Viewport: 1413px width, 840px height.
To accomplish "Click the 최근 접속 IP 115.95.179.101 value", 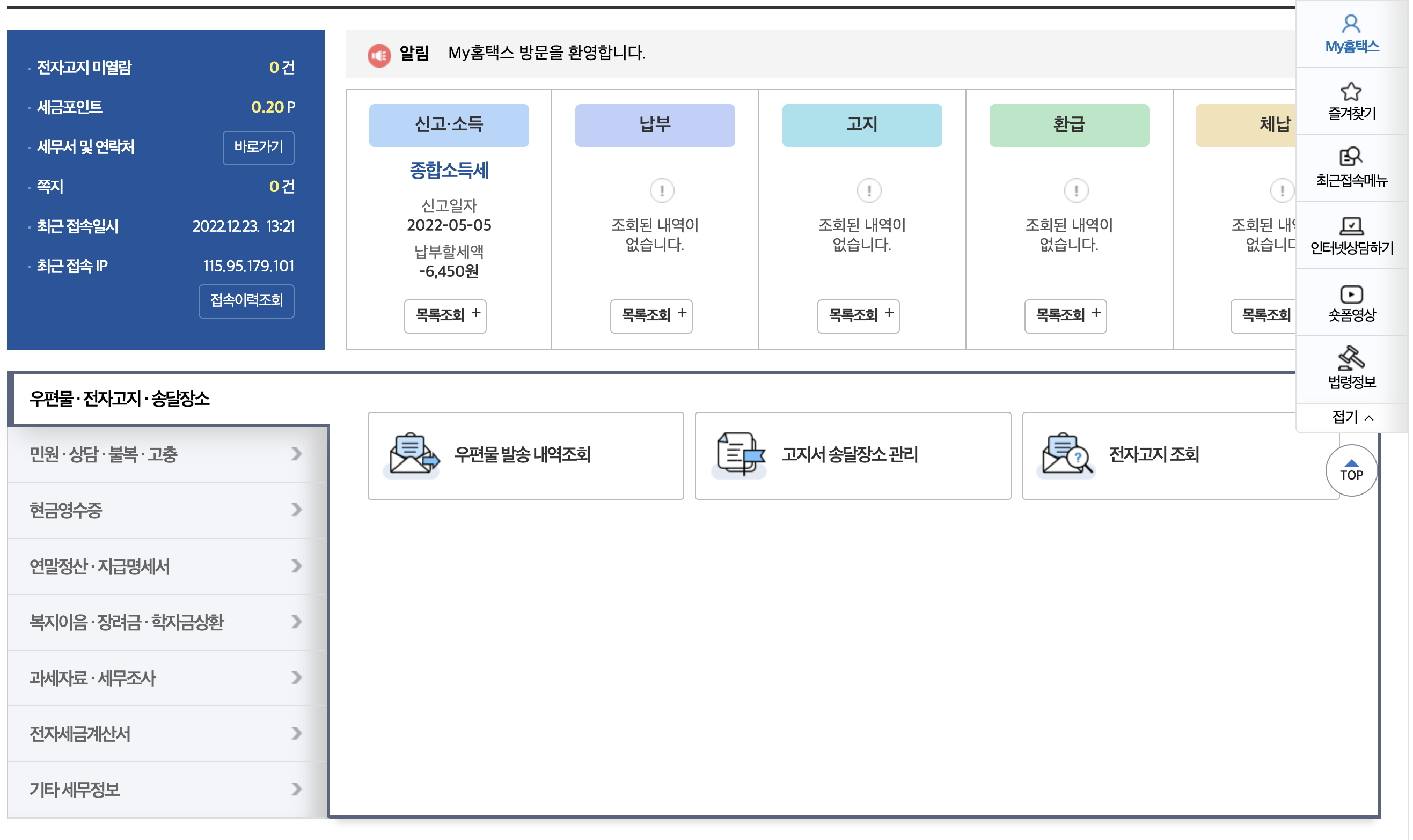I will pyautogui.click(x=248, y=266).
